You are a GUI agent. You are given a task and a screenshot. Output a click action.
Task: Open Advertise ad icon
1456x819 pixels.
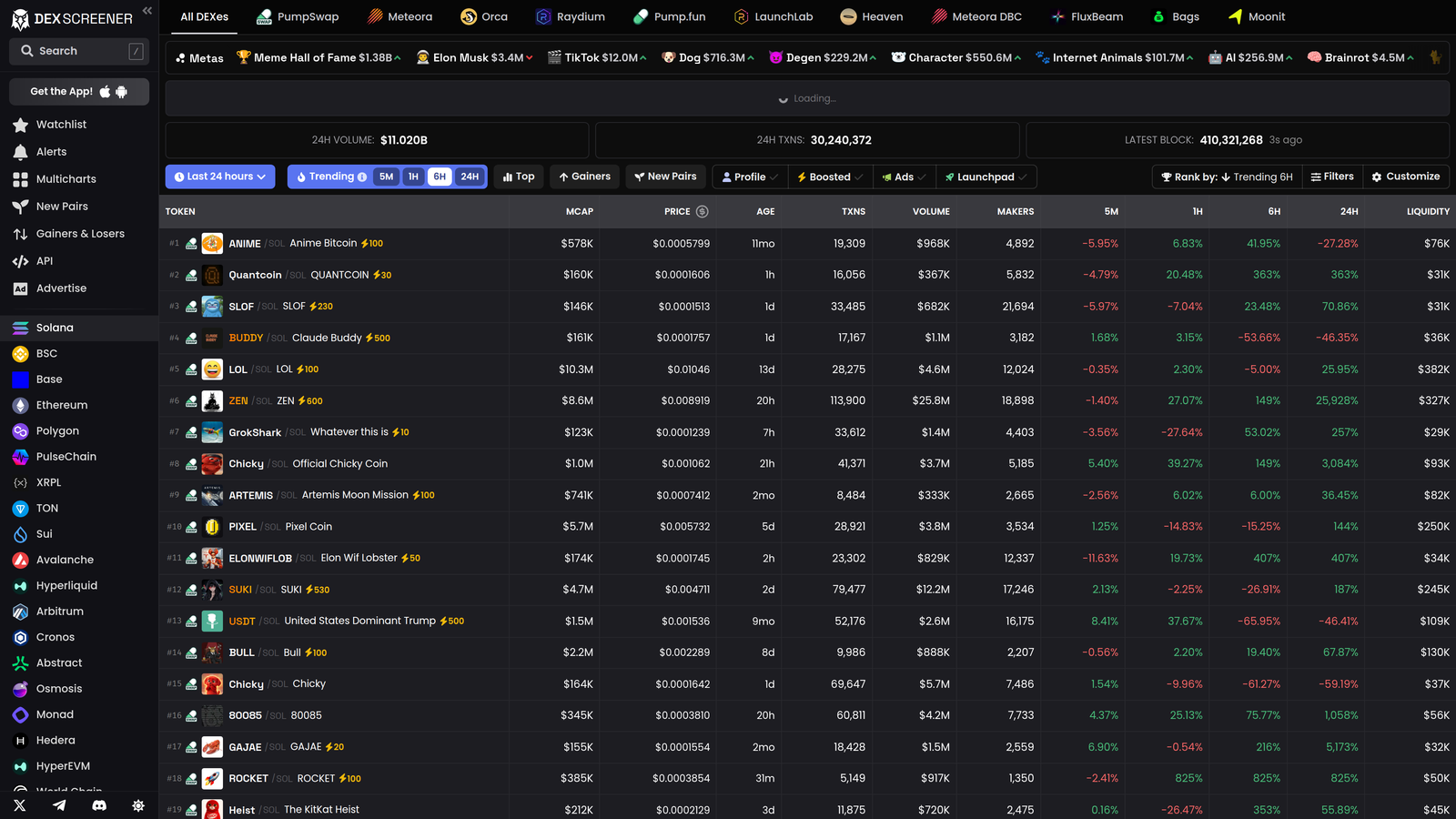(20, 288)
